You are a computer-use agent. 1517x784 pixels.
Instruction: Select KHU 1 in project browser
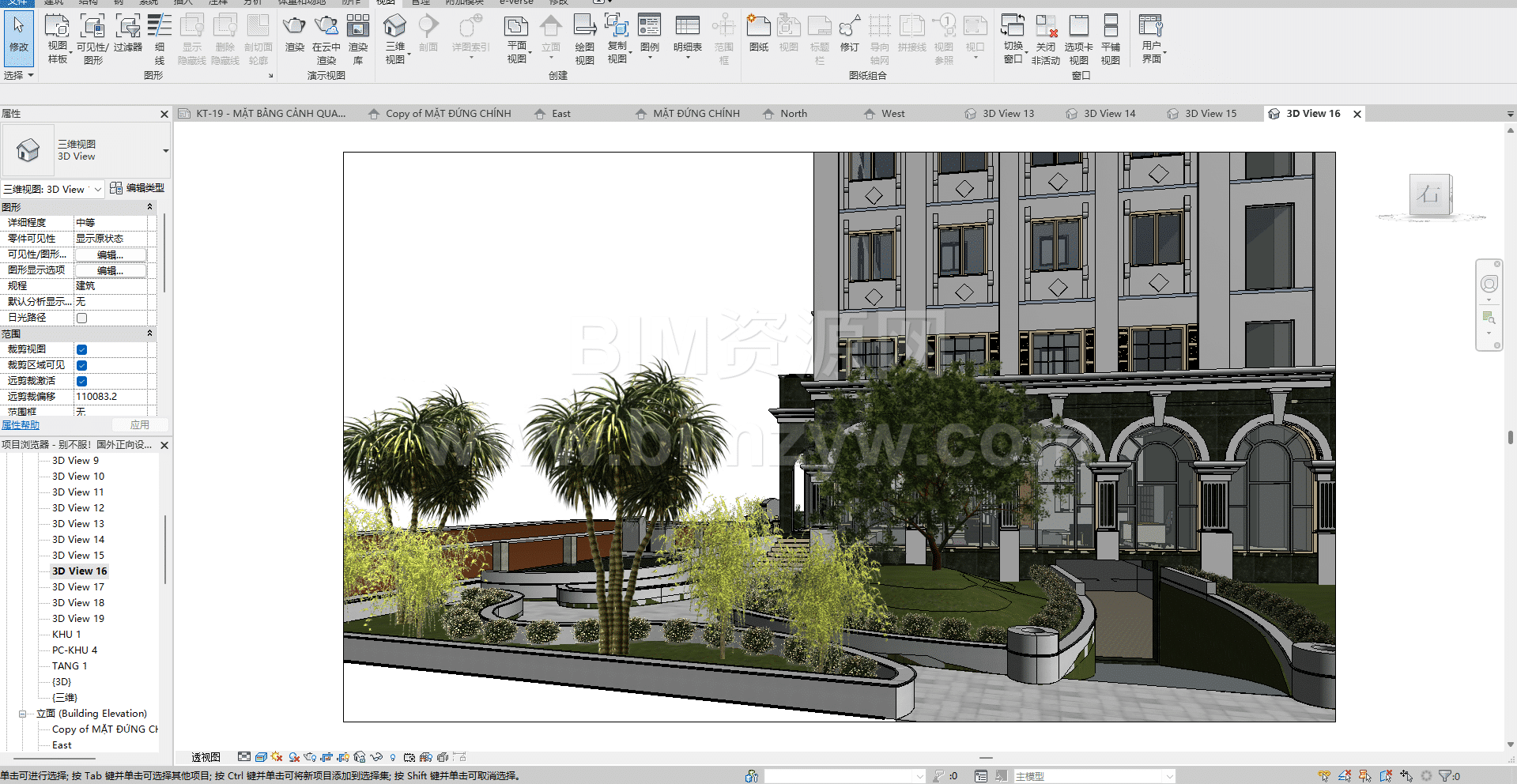click(66, 635)
